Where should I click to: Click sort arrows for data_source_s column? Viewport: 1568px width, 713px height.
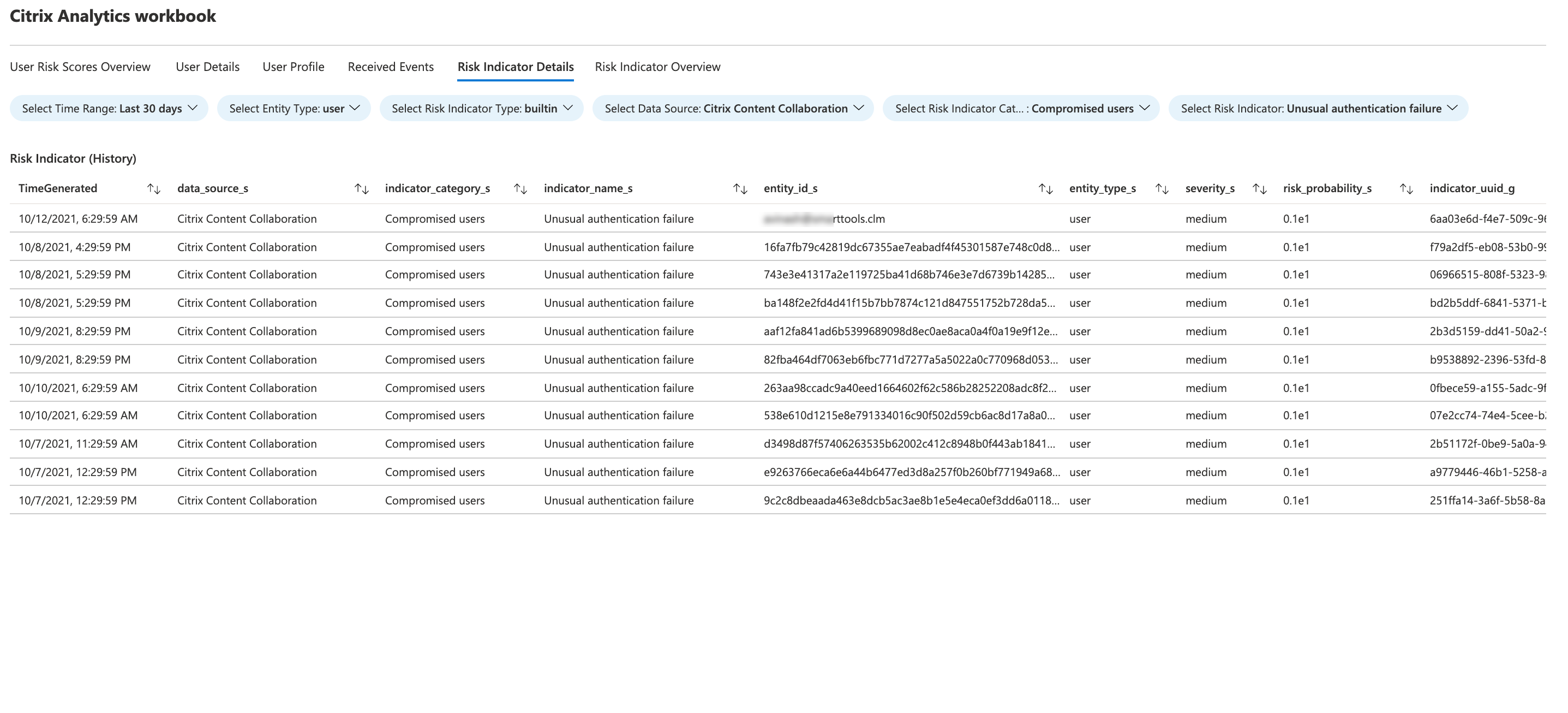tap(362, 189)
